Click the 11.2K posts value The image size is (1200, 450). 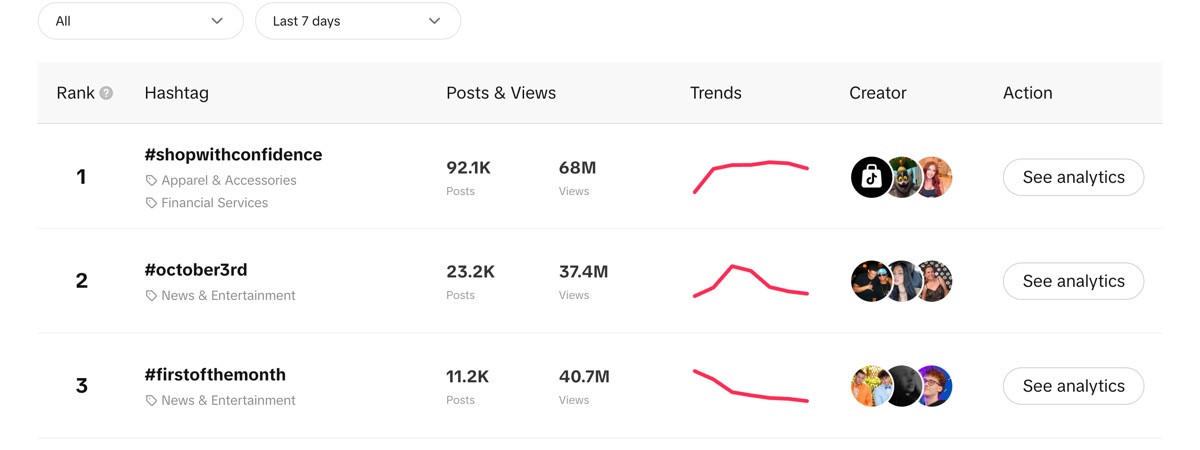tap(468, 376)
